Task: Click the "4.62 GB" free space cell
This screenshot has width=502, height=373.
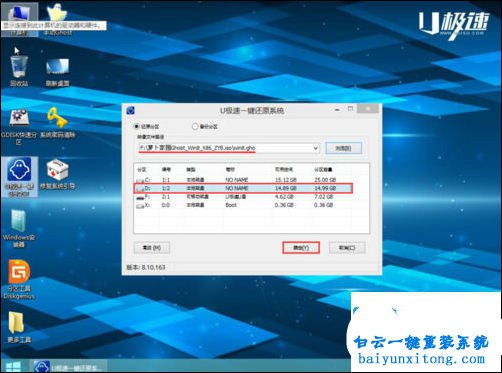Action: pyautogui.click(x=284, y=197)
